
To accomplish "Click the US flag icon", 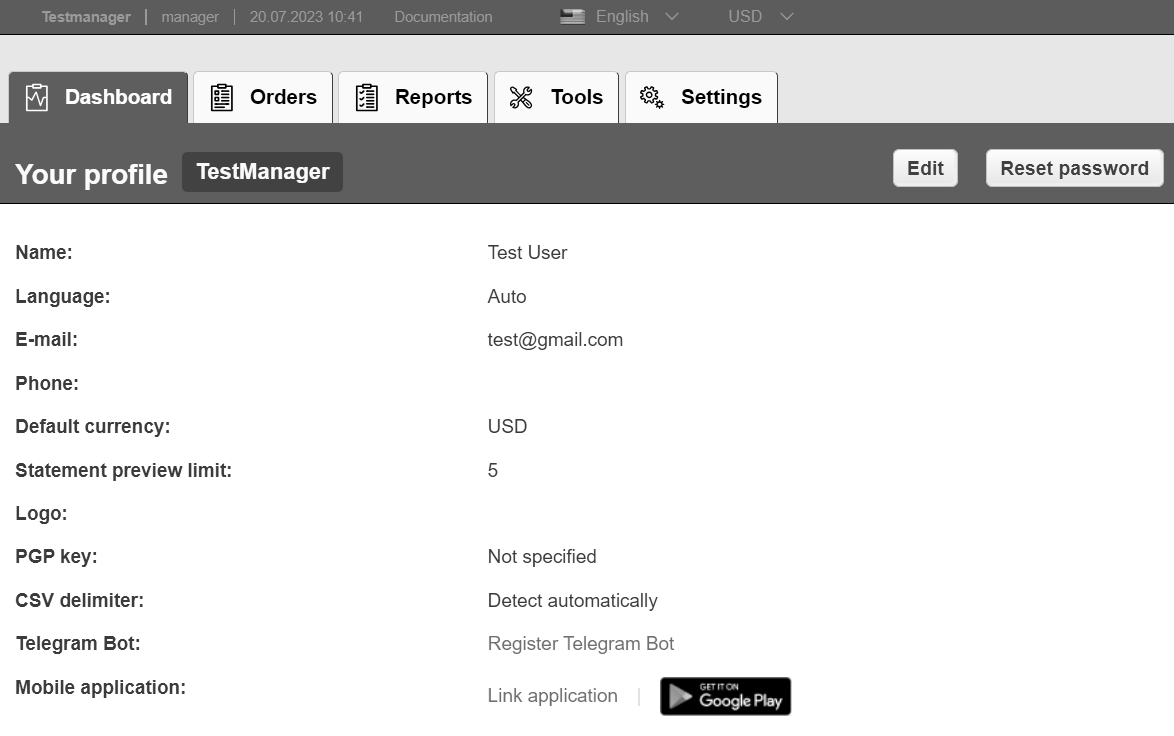I will [572, 17].
